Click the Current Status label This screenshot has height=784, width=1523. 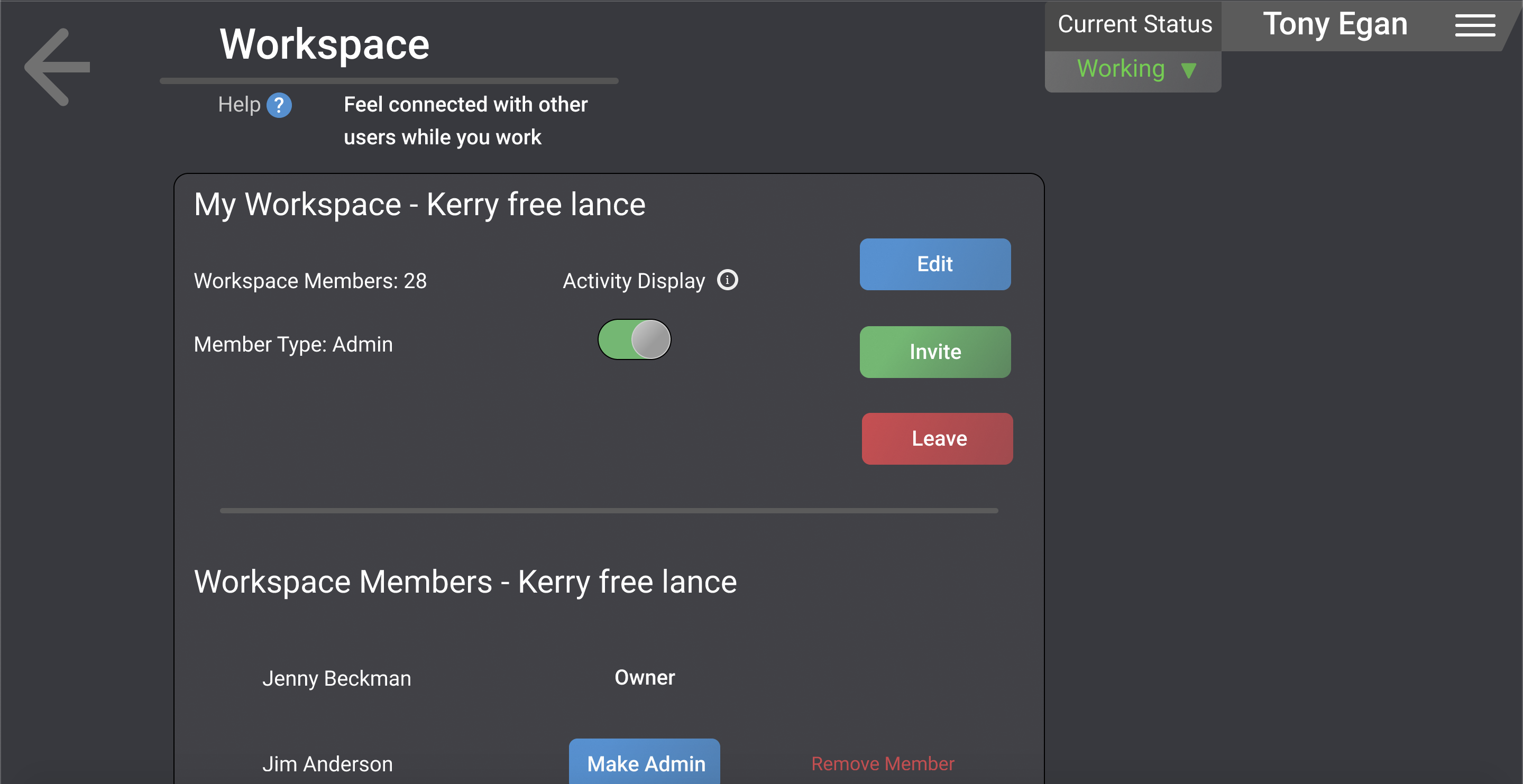[x=1134, y=24]
